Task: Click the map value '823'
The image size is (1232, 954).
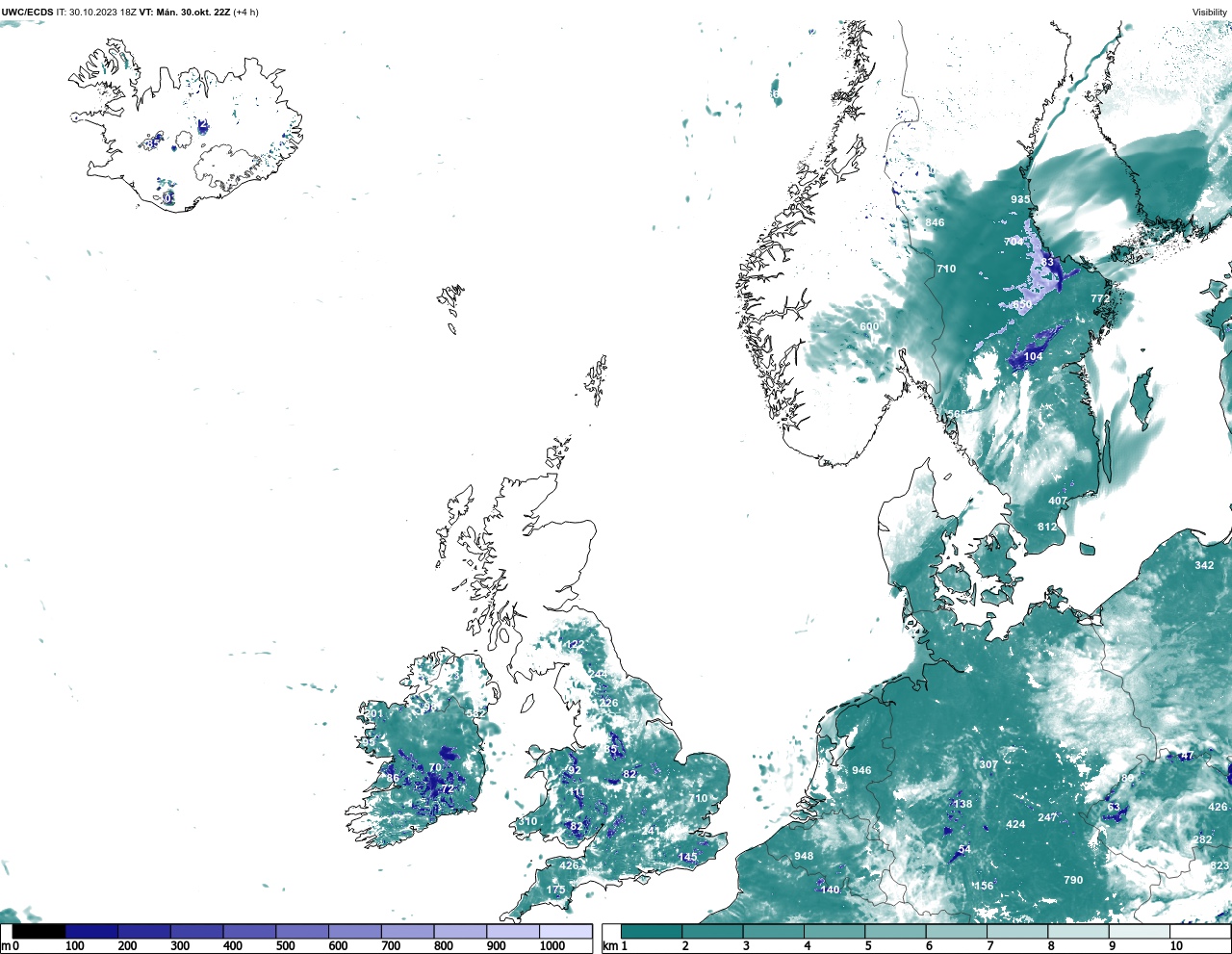Action: [1220, 865]
